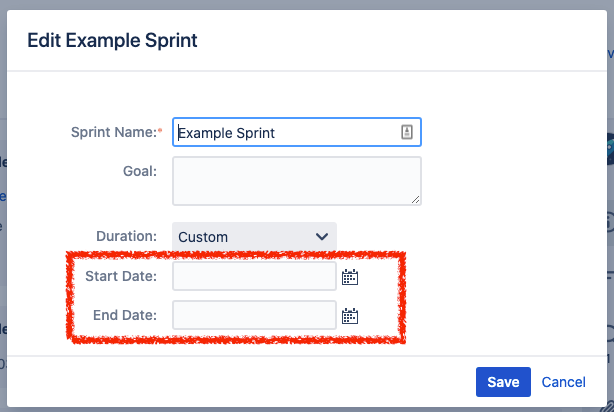Click the Duration label
This screenshot has height=412, width=614.
tap(126, 236)
